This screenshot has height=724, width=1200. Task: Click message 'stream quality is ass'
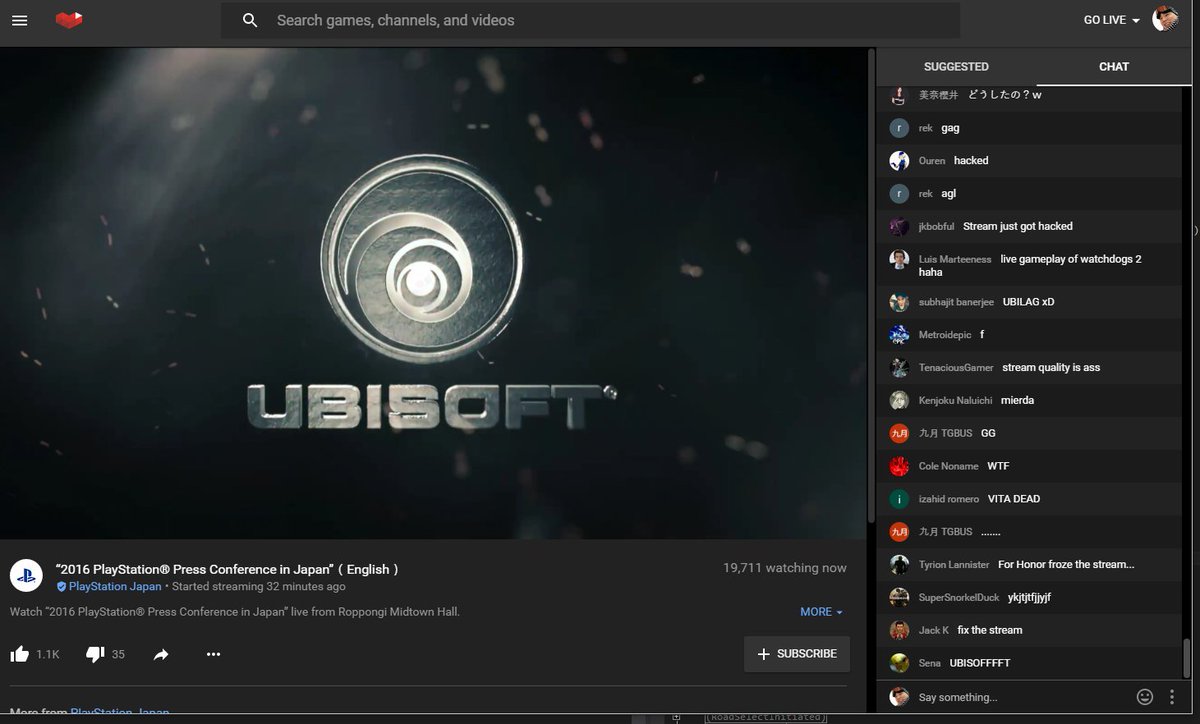pyautogui.click(x=1051, y=367)
